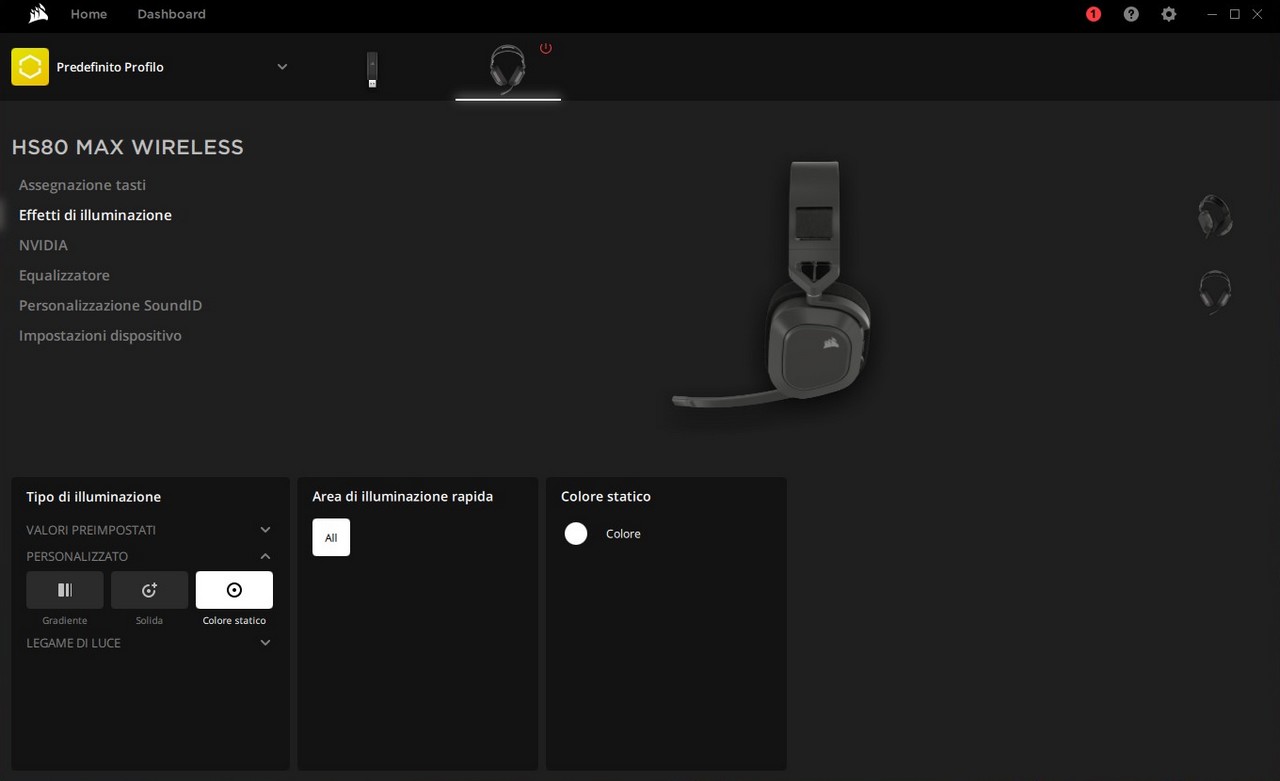This screenshot has height=781, width=1280.
Task: Click the yellow profile hexagon icon
Action: [30, 67]
